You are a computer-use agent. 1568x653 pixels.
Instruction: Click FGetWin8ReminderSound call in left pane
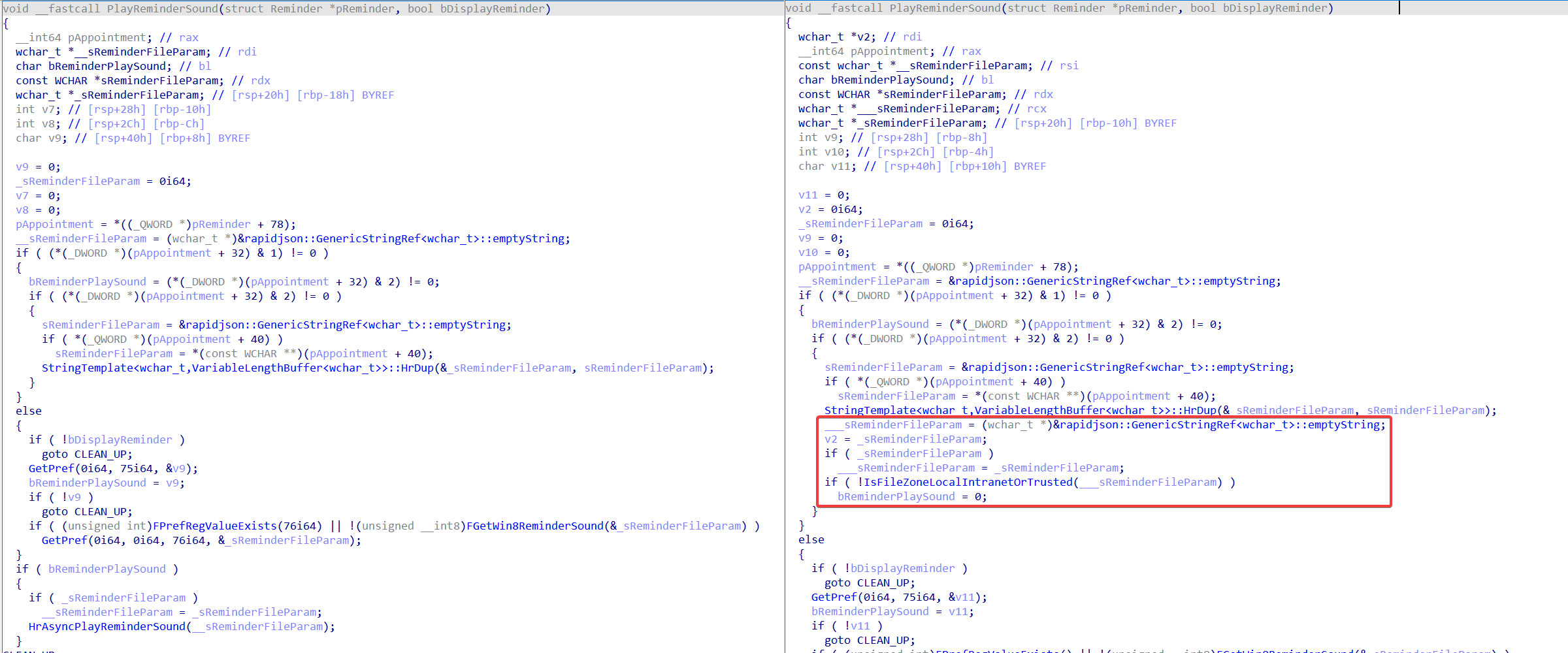point(534,526)
